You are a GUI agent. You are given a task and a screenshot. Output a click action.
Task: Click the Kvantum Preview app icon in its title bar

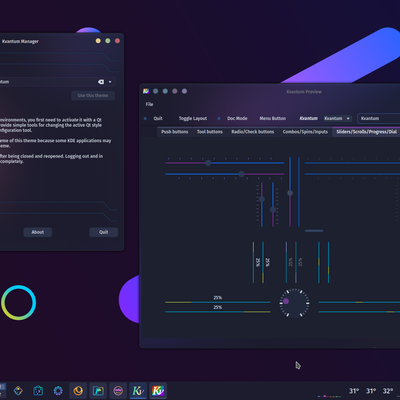pyautogui.click(x=146, y=91)
